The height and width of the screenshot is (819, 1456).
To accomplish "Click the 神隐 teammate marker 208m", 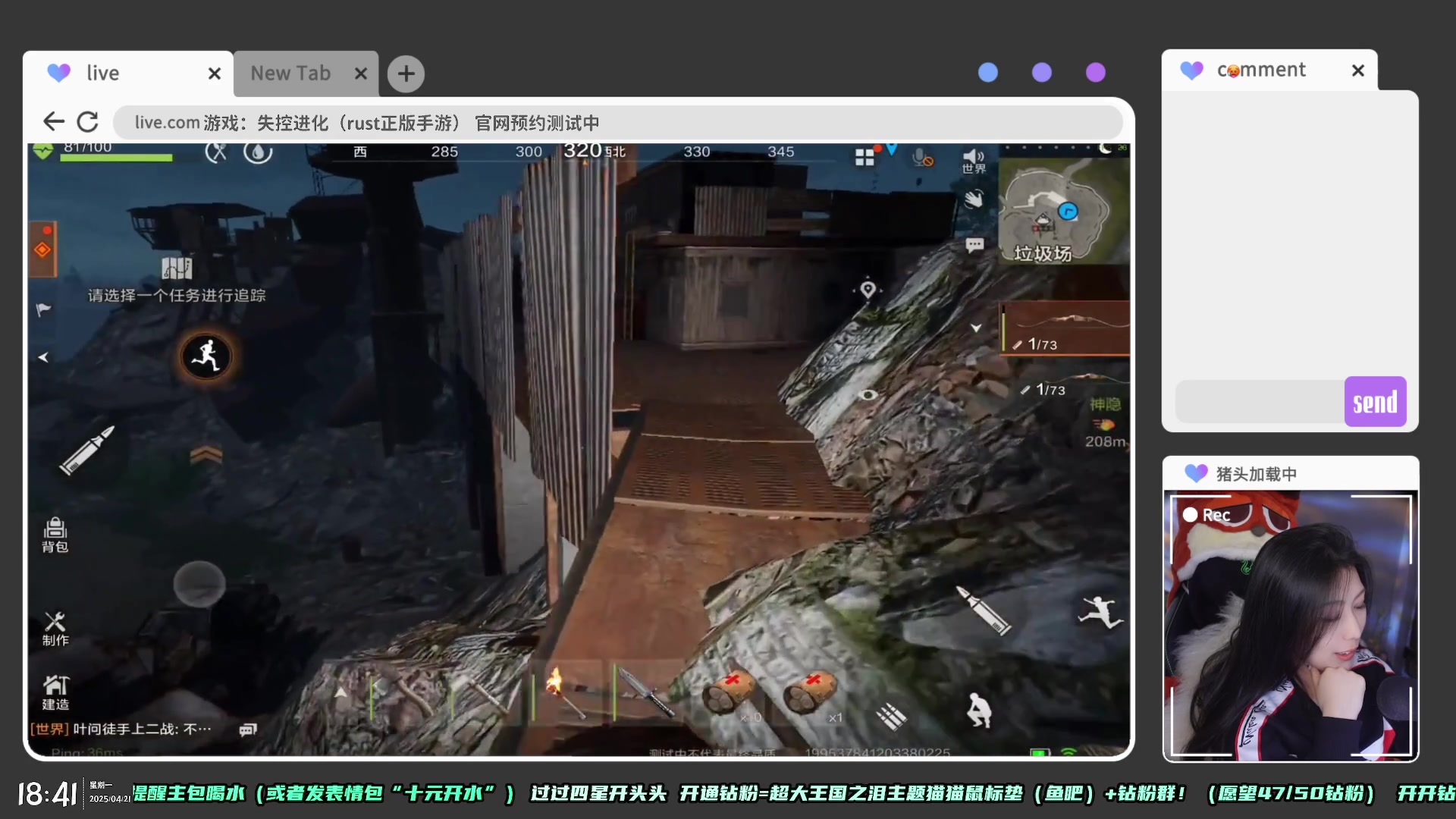I will [x=1106, y=422].
